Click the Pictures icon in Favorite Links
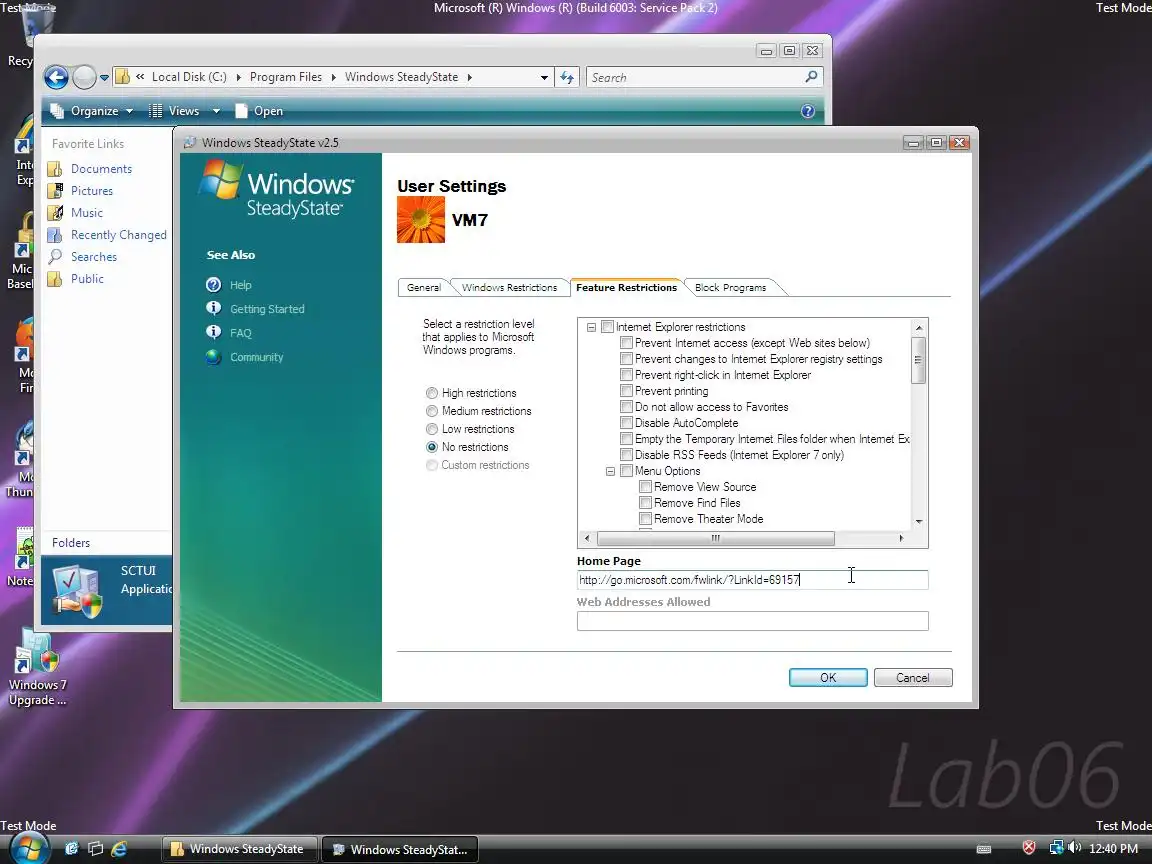Image resolution: width=1152 pixels, height=864 pixels. pos(55,191)
